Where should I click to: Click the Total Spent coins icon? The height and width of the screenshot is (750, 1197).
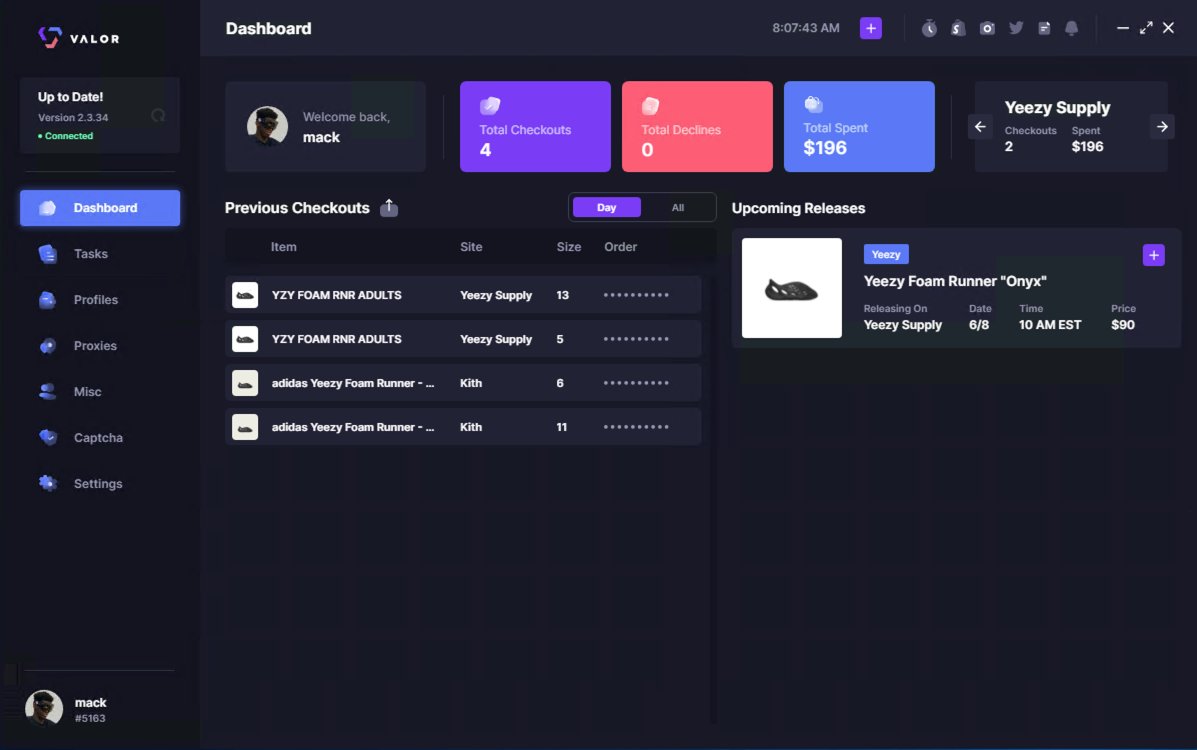click(x=813, y=104)
